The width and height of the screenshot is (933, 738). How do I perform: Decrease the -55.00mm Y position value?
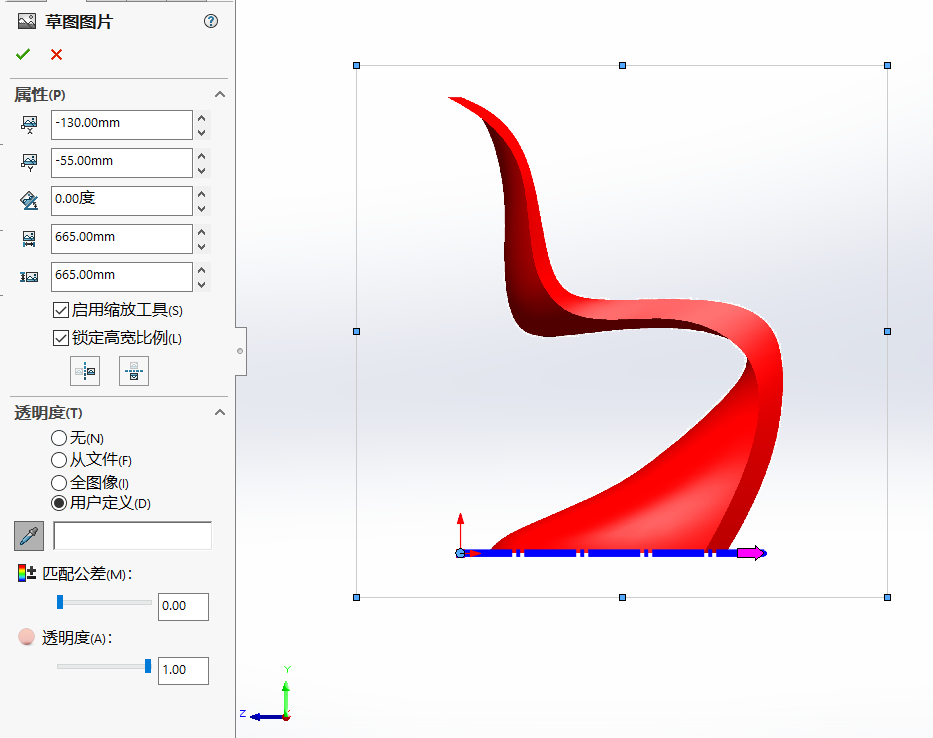coord(202,171)
